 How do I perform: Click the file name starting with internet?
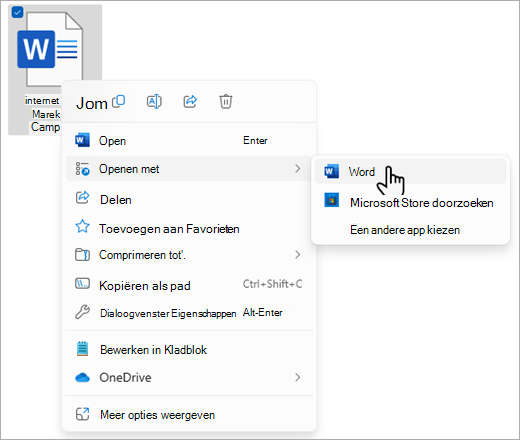(43, 114)
